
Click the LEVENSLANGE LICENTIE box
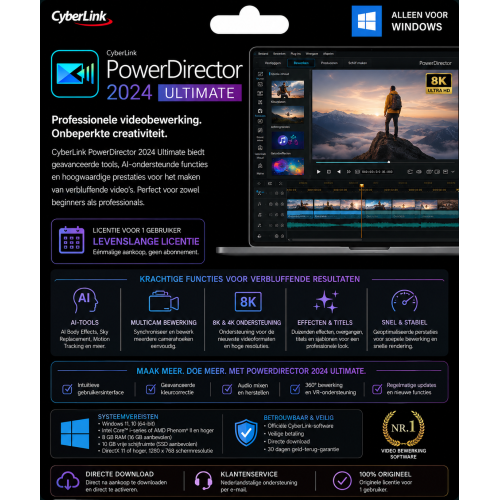coord(128,241)
